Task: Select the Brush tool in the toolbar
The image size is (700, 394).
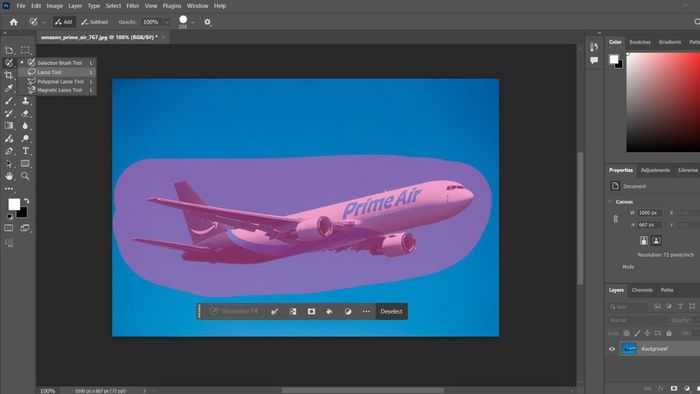Action: click(x=9, y=101)
